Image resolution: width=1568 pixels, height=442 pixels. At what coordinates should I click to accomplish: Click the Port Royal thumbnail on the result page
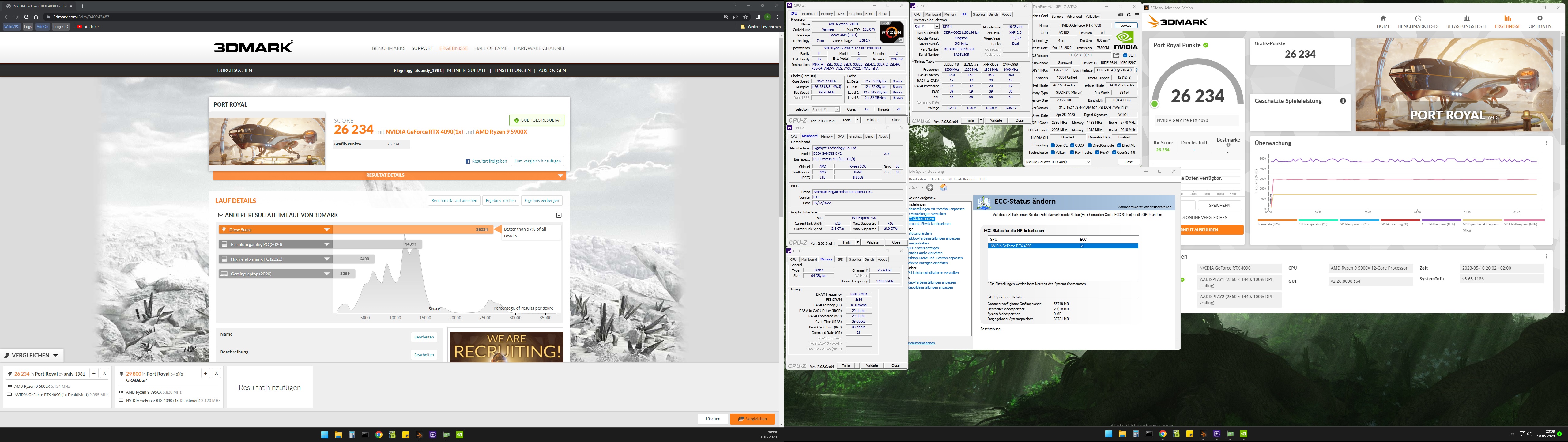(267, 142)
